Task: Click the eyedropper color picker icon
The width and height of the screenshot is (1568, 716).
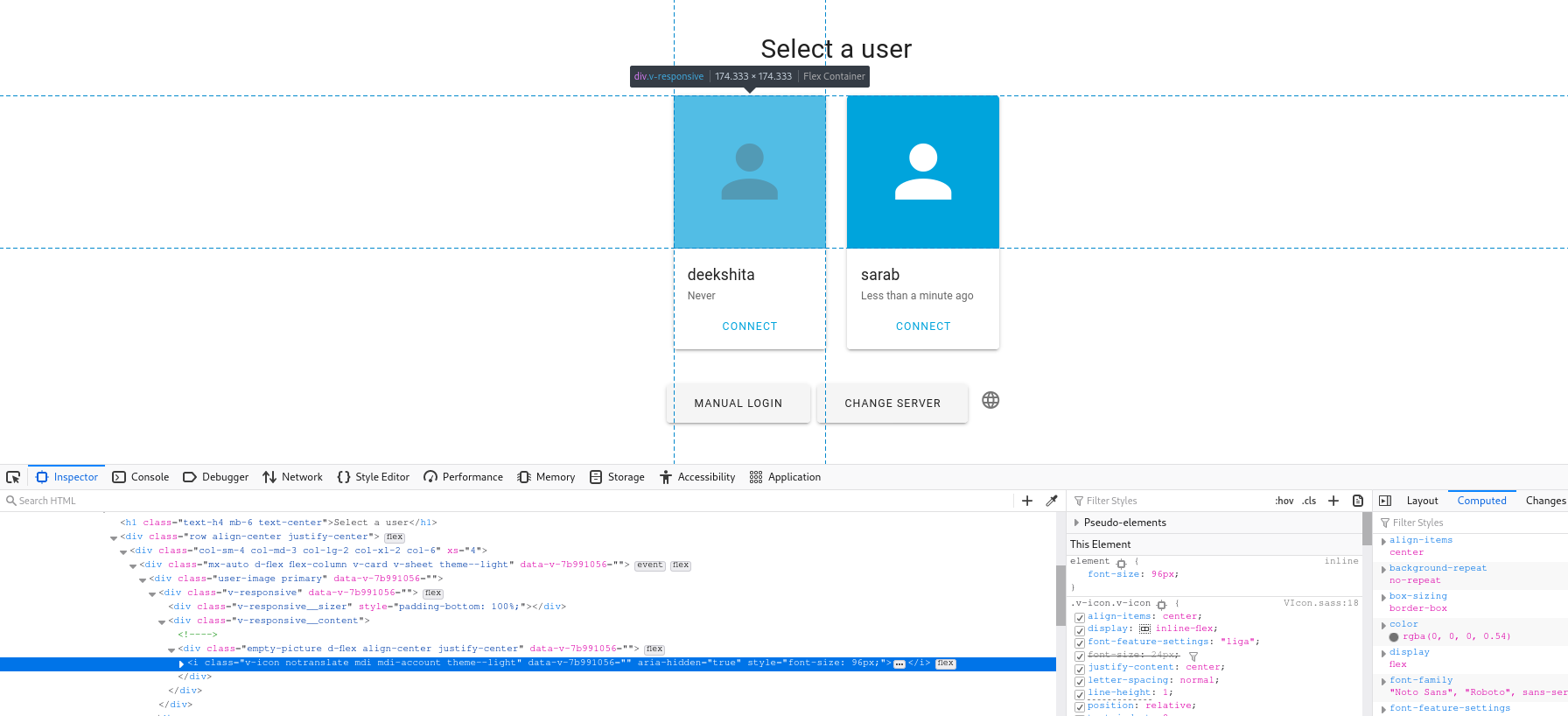Action: coord(1052,501)
